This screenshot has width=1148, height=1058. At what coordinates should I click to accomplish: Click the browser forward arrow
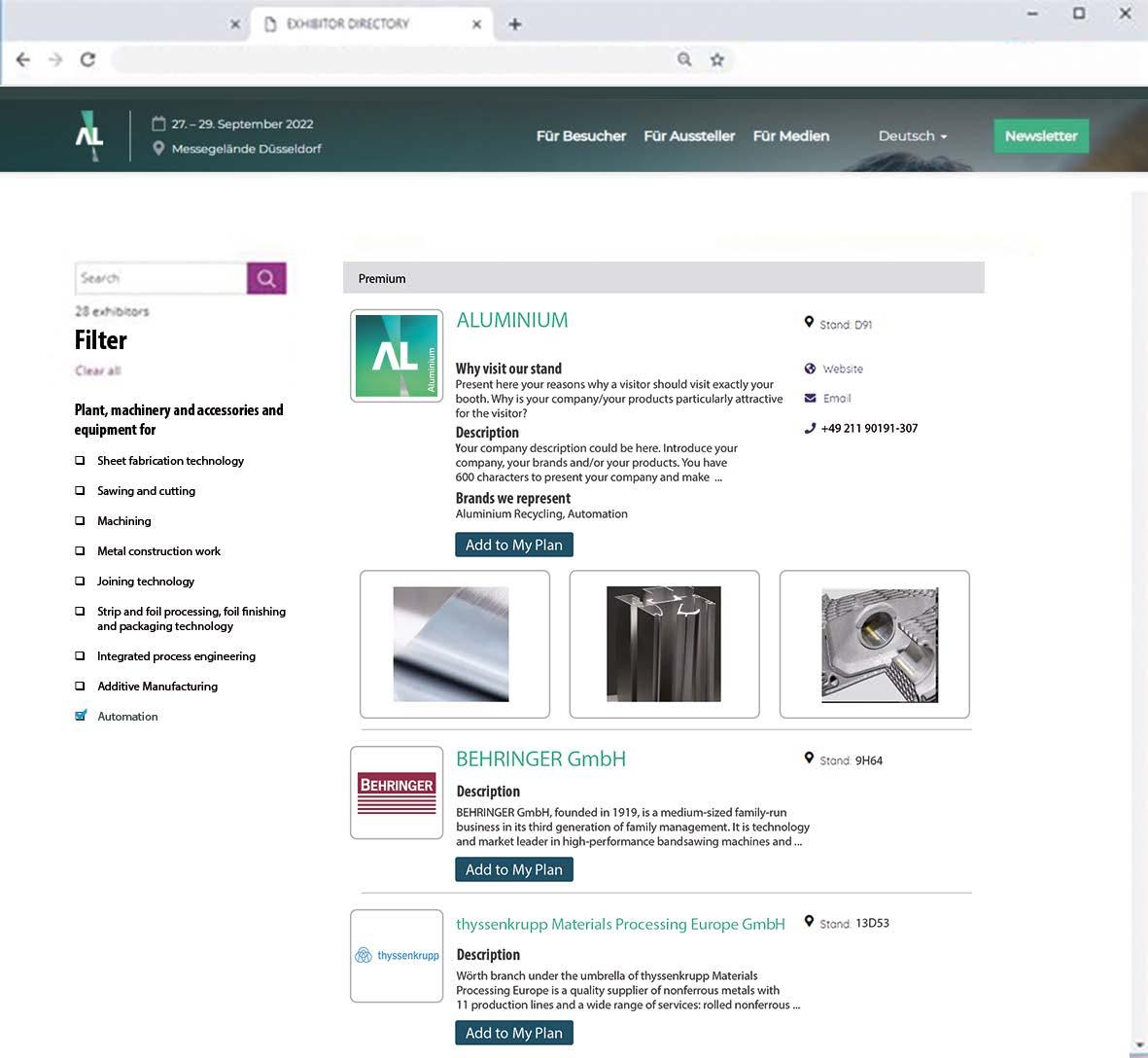click(x=54, y=59)
